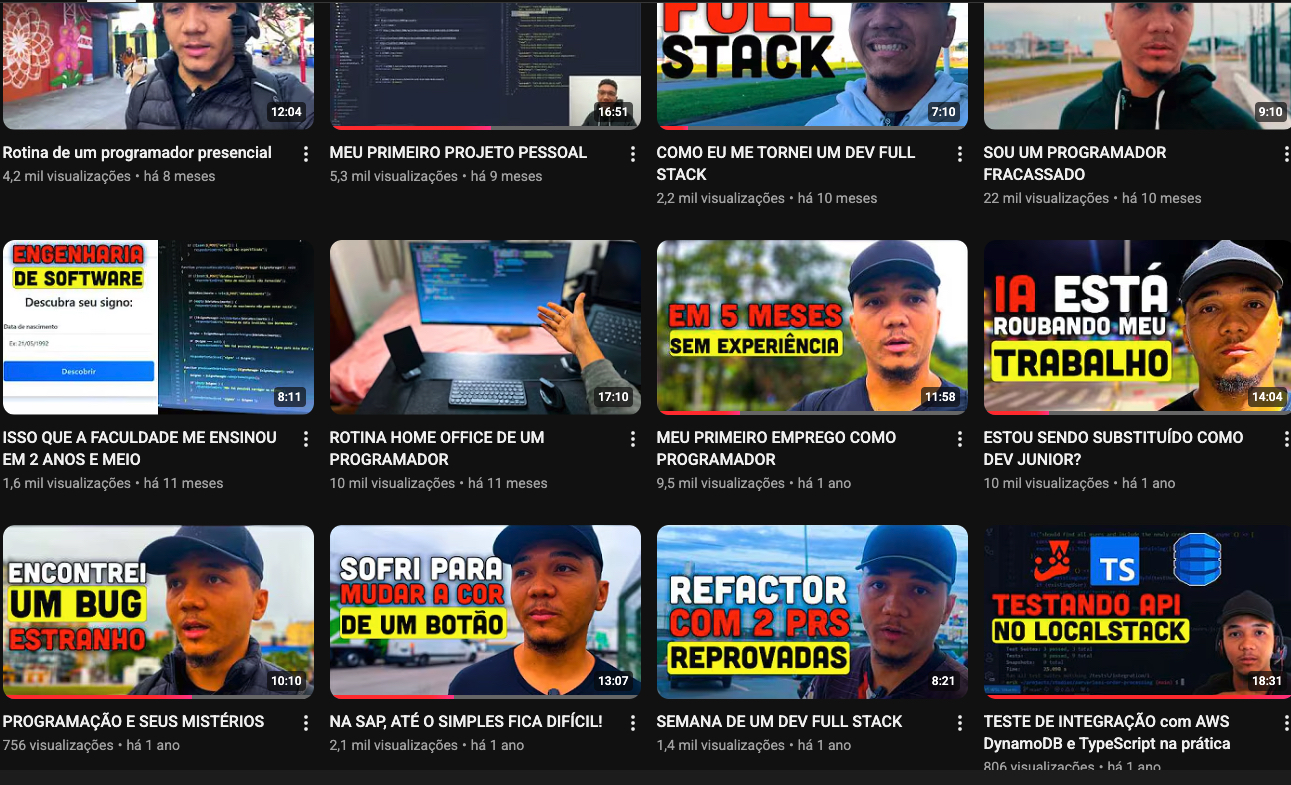This screenshot has height=785, width=1291.
Task: Play the SOFRI PARA MUDAR A COR thumbnail
Action: 485,612
